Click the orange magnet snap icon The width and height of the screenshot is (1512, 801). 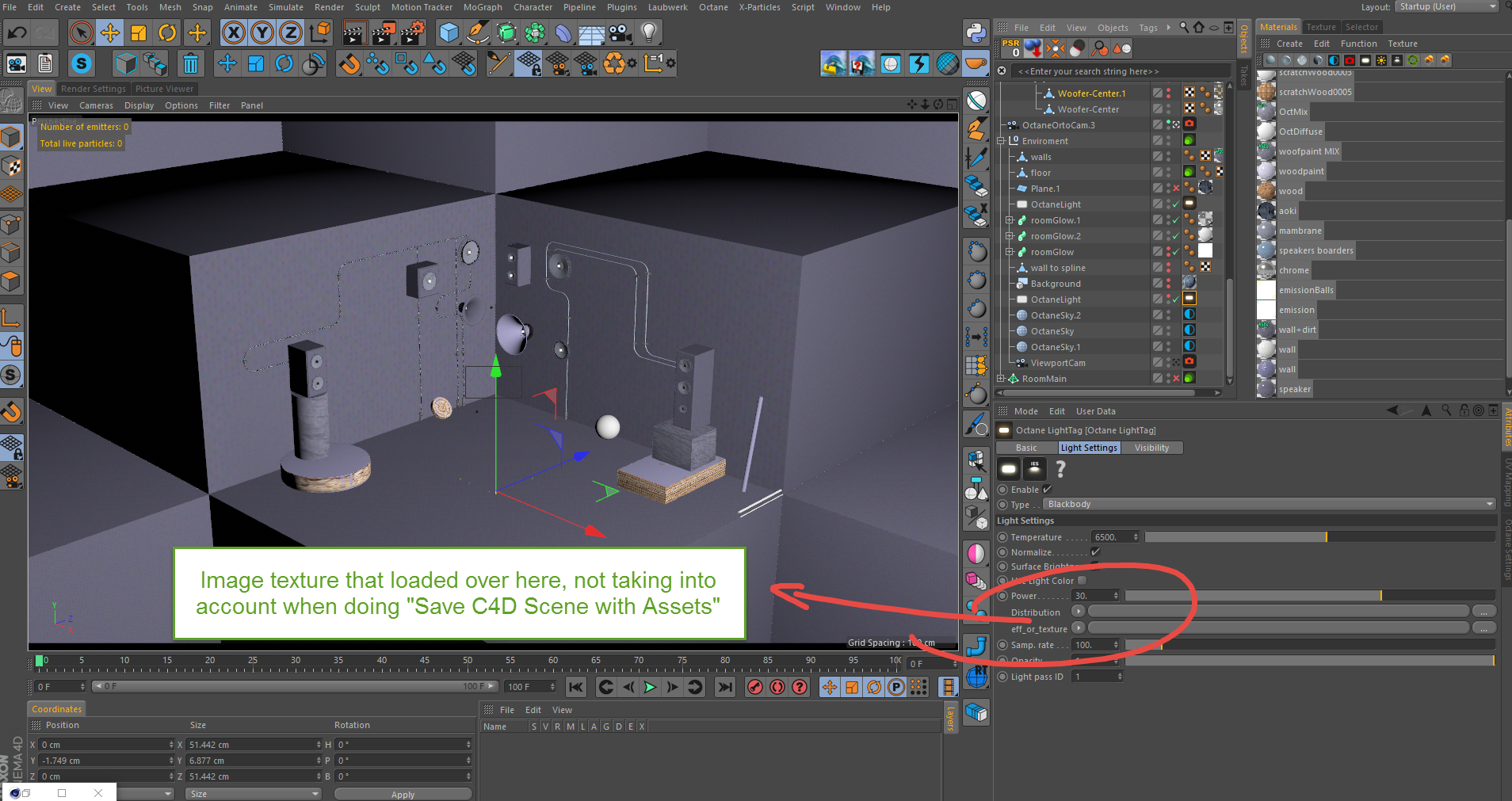(349, 63)
